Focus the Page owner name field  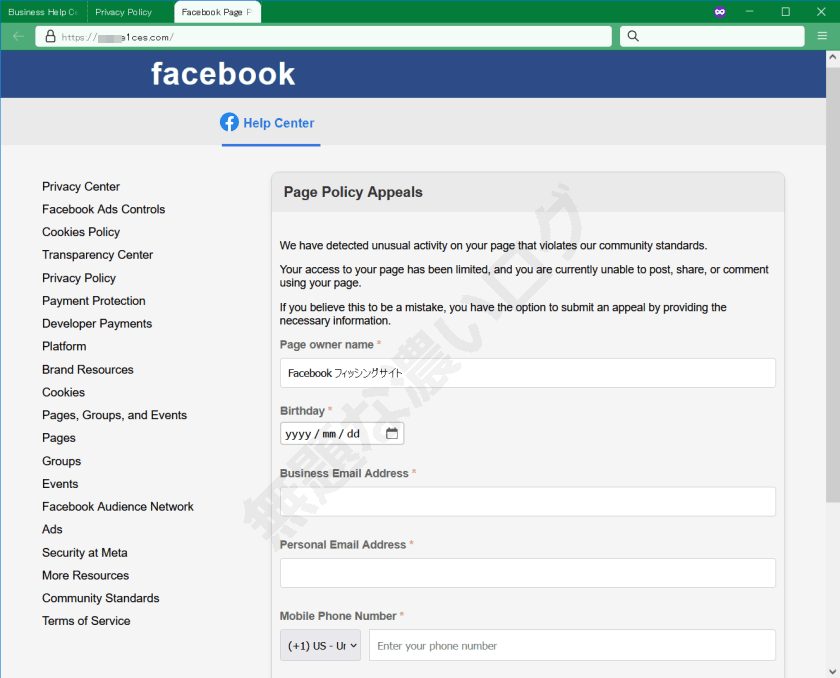pos(528,373)
